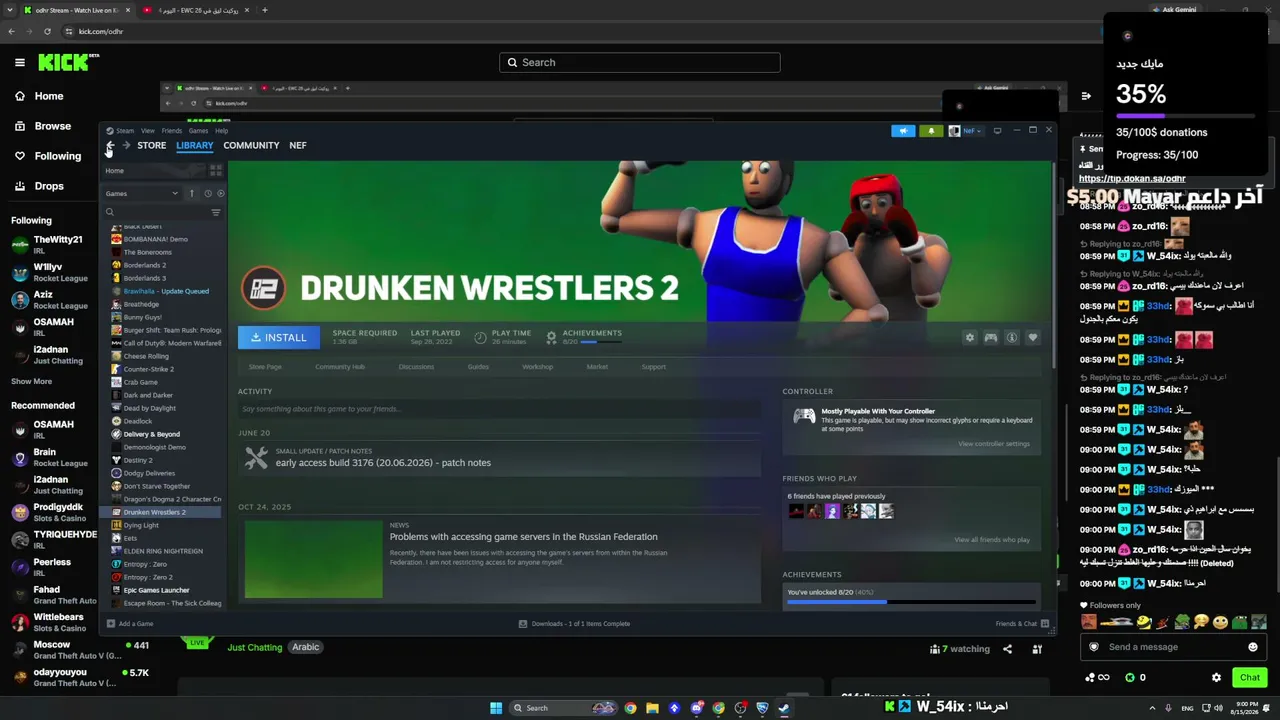Screen dimensions: 1280x720
Task: Click the Steam library sort arrow icon
Action: (x=192, y=193)
